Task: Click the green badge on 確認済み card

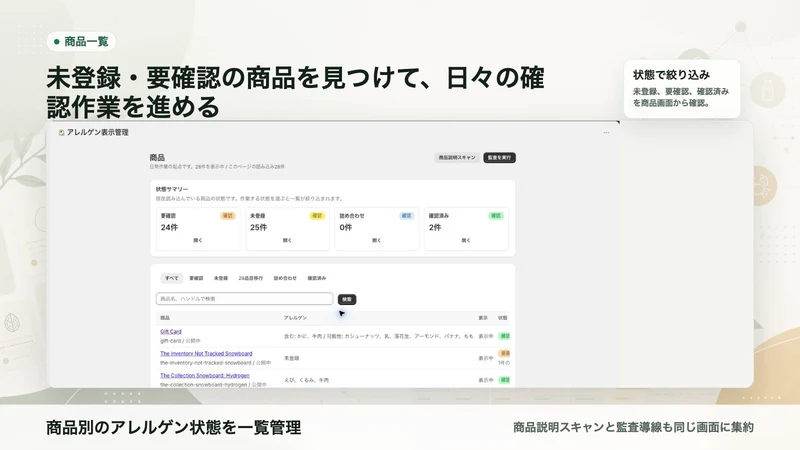Action: 495,216
